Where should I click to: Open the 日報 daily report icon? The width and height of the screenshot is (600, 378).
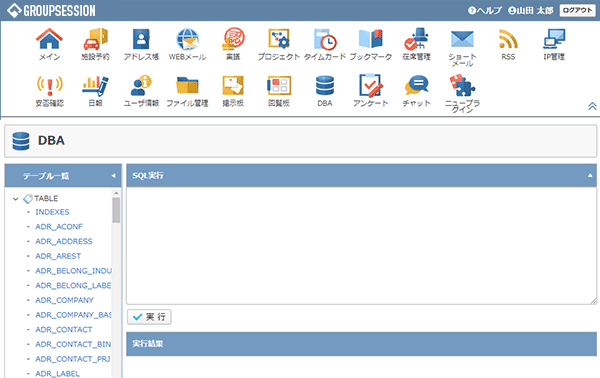[x=95, y=86]
